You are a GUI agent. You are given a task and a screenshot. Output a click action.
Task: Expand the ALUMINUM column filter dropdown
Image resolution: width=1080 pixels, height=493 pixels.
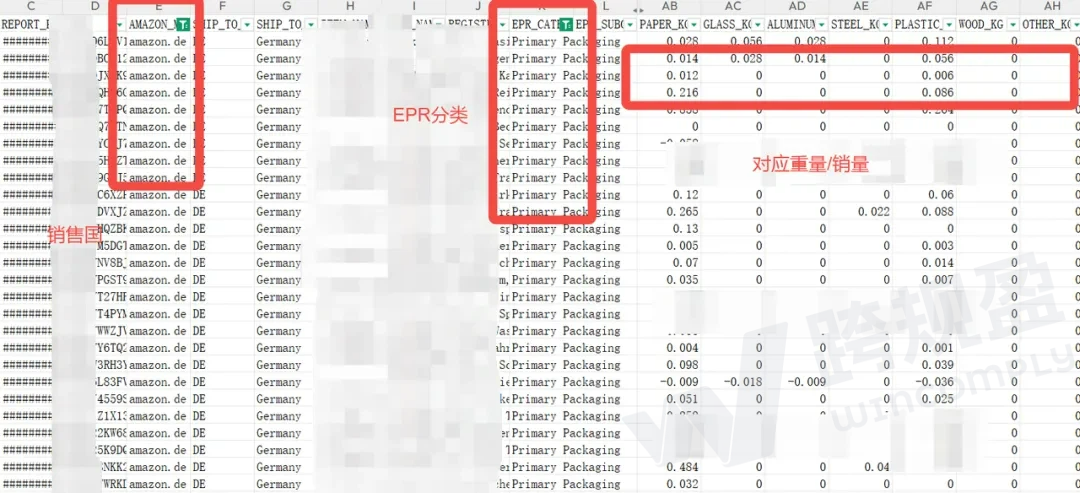click(821, 25)
